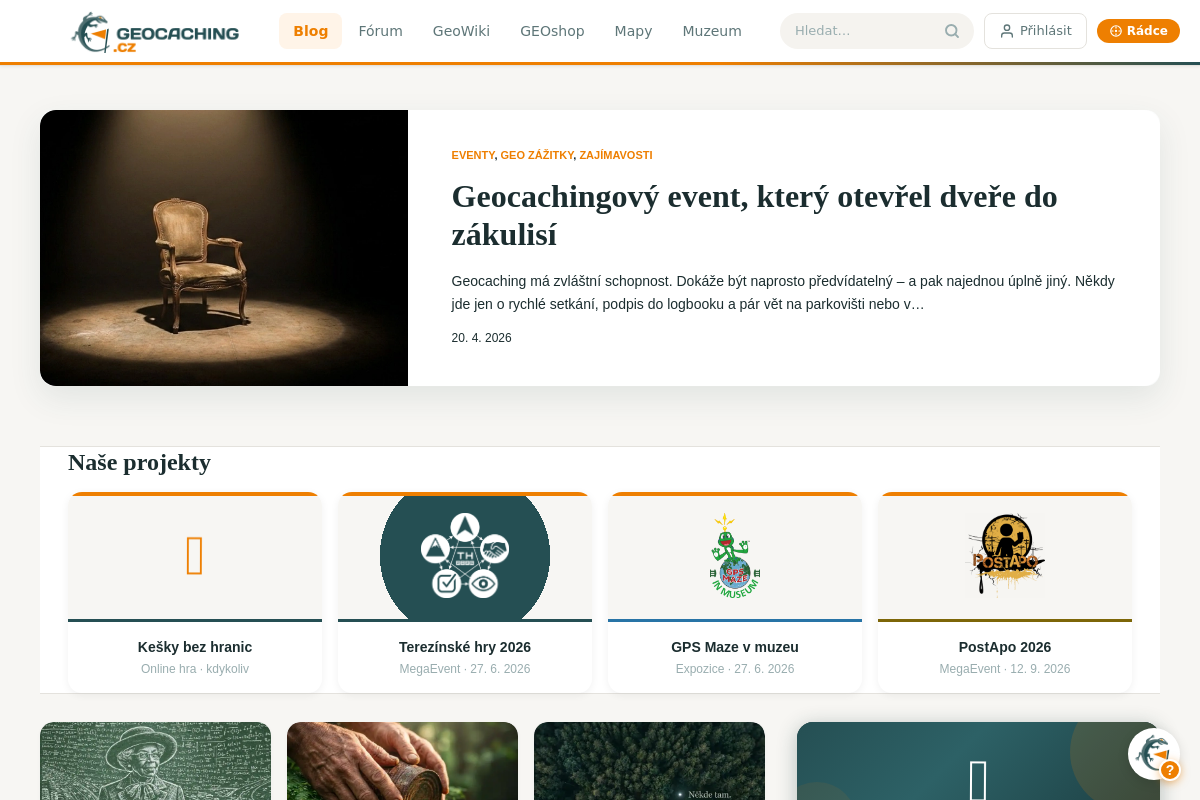This screenshot has height=800, width=1200.
Task: Click the GPS Maze frog logo
Action: tap(735, 555)
